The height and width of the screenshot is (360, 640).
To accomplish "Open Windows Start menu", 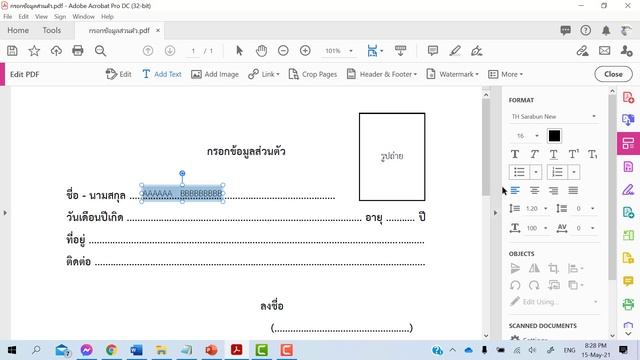I will (x=12, y=350).
